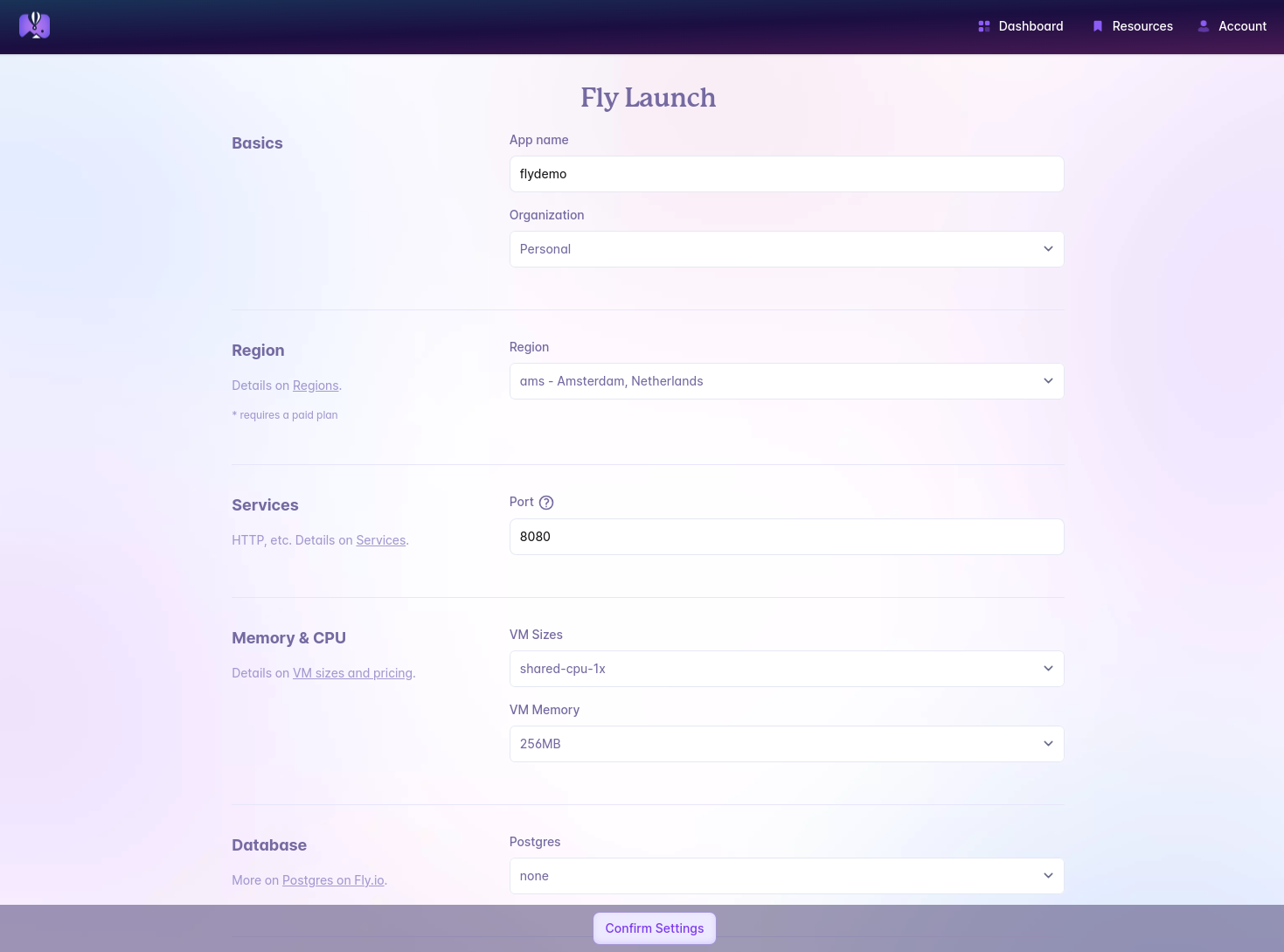1284x952 pixels.
Task: Click the Database section heading
Action: [x=269, y=845]
